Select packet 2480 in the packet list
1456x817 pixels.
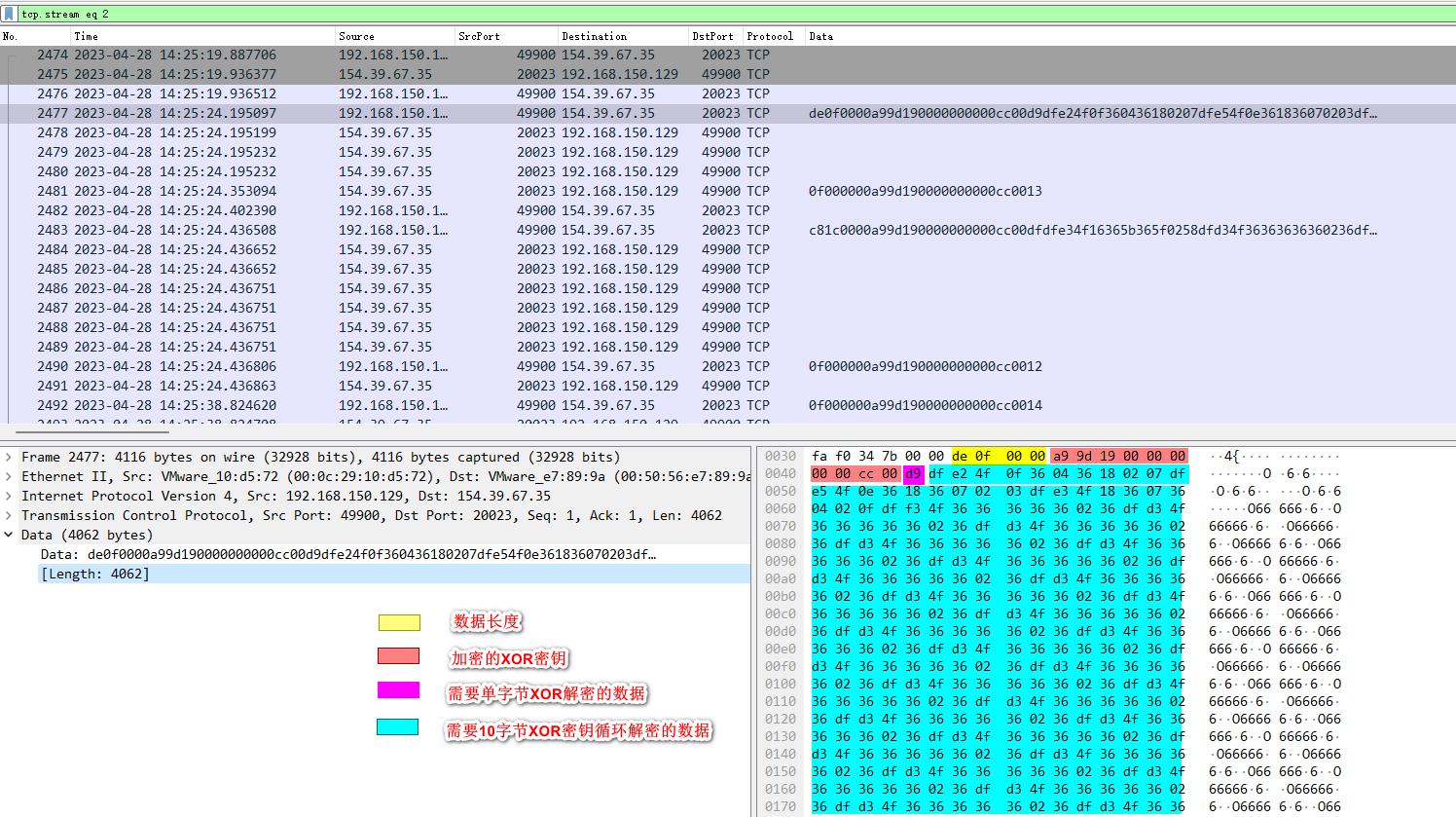728,171
